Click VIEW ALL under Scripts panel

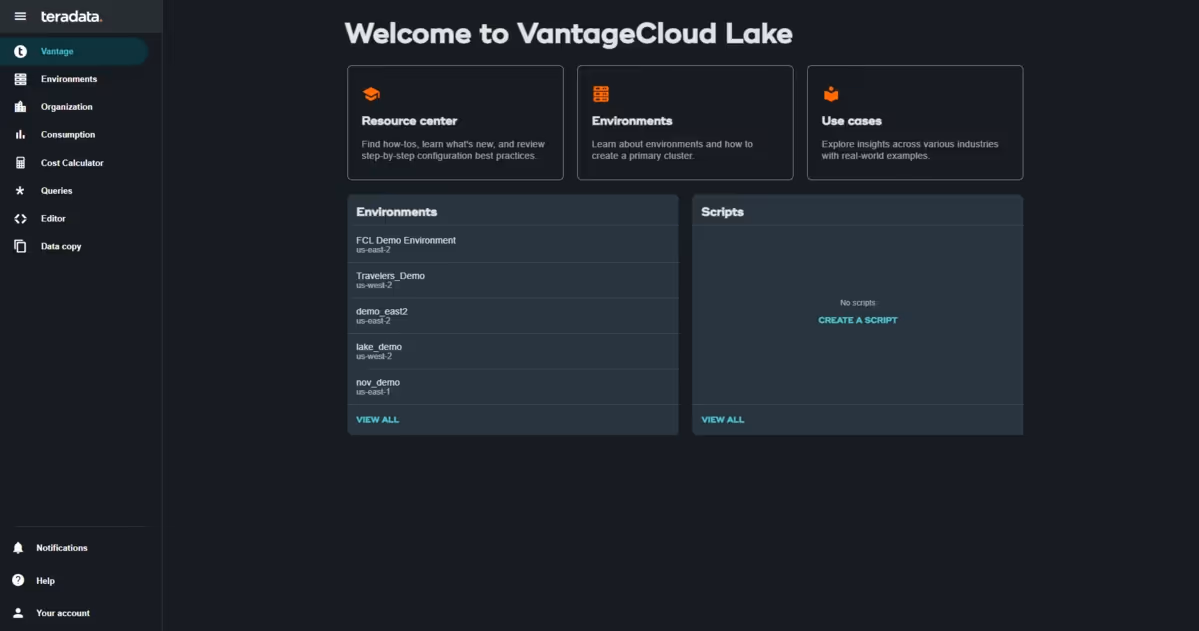pos(723,420)
